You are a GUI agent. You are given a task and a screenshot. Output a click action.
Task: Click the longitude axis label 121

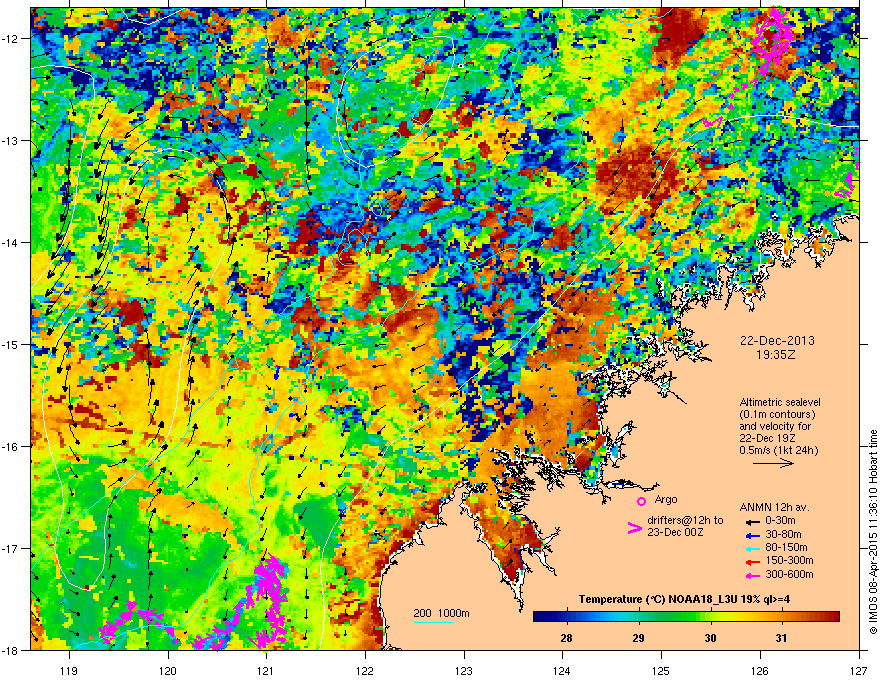point(266,670)
